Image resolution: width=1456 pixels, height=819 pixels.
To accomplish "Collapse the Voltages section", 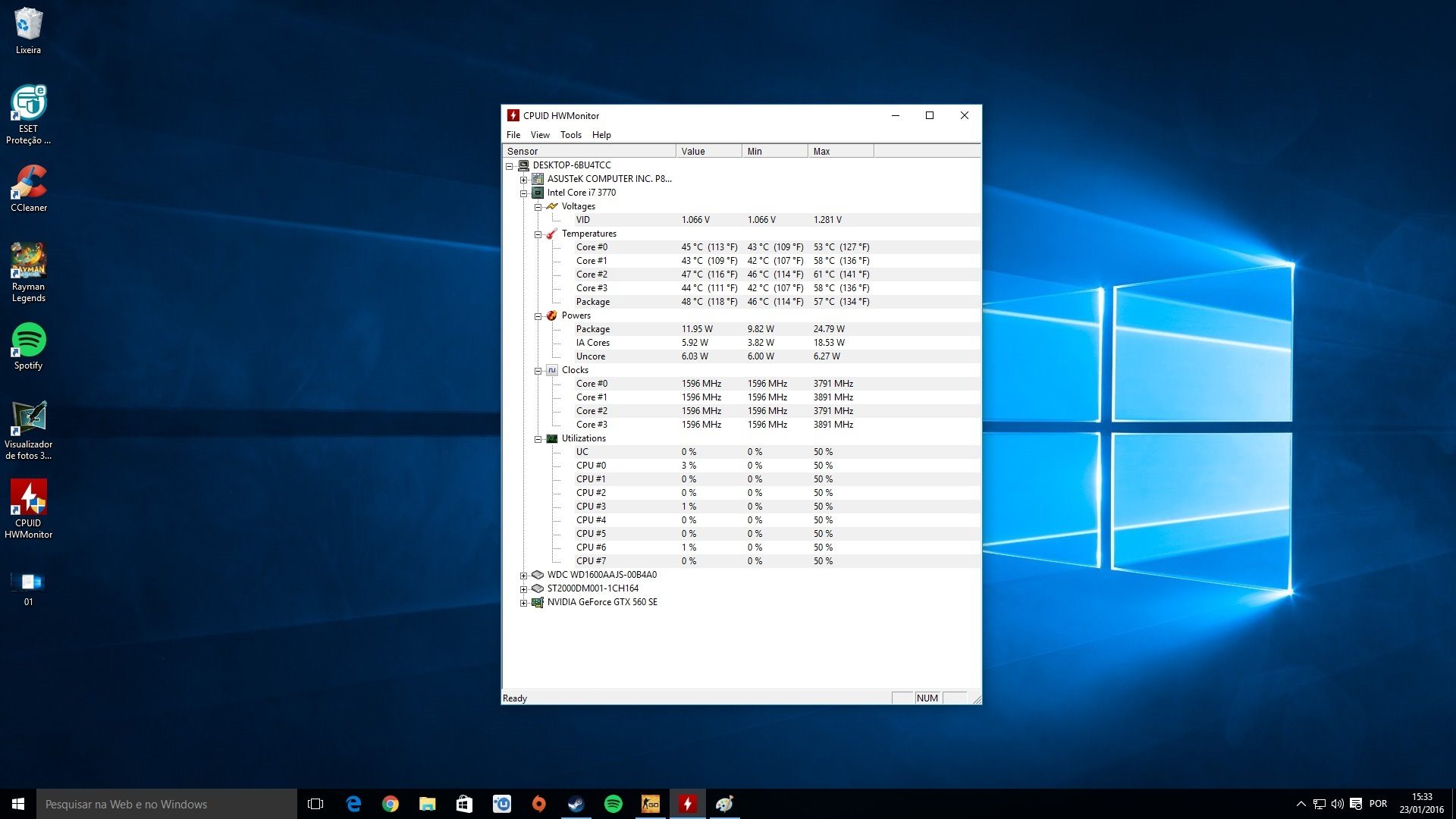I will (x=538, y=207).
